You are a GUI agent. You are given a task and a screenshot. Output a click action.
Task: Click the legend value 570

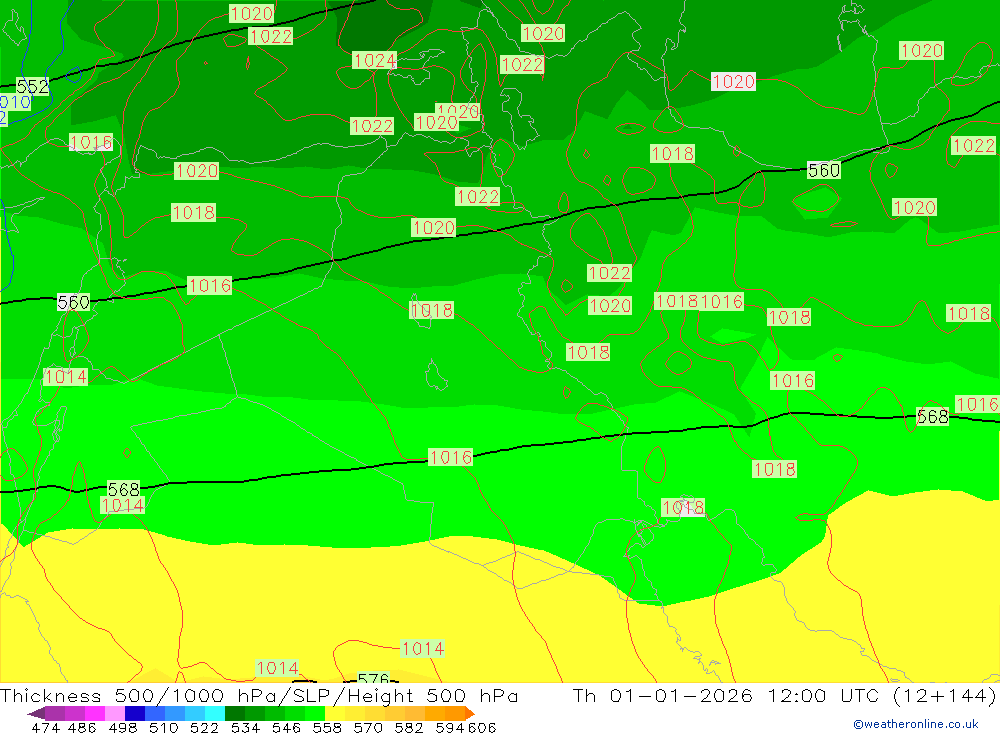click(367, 727)
